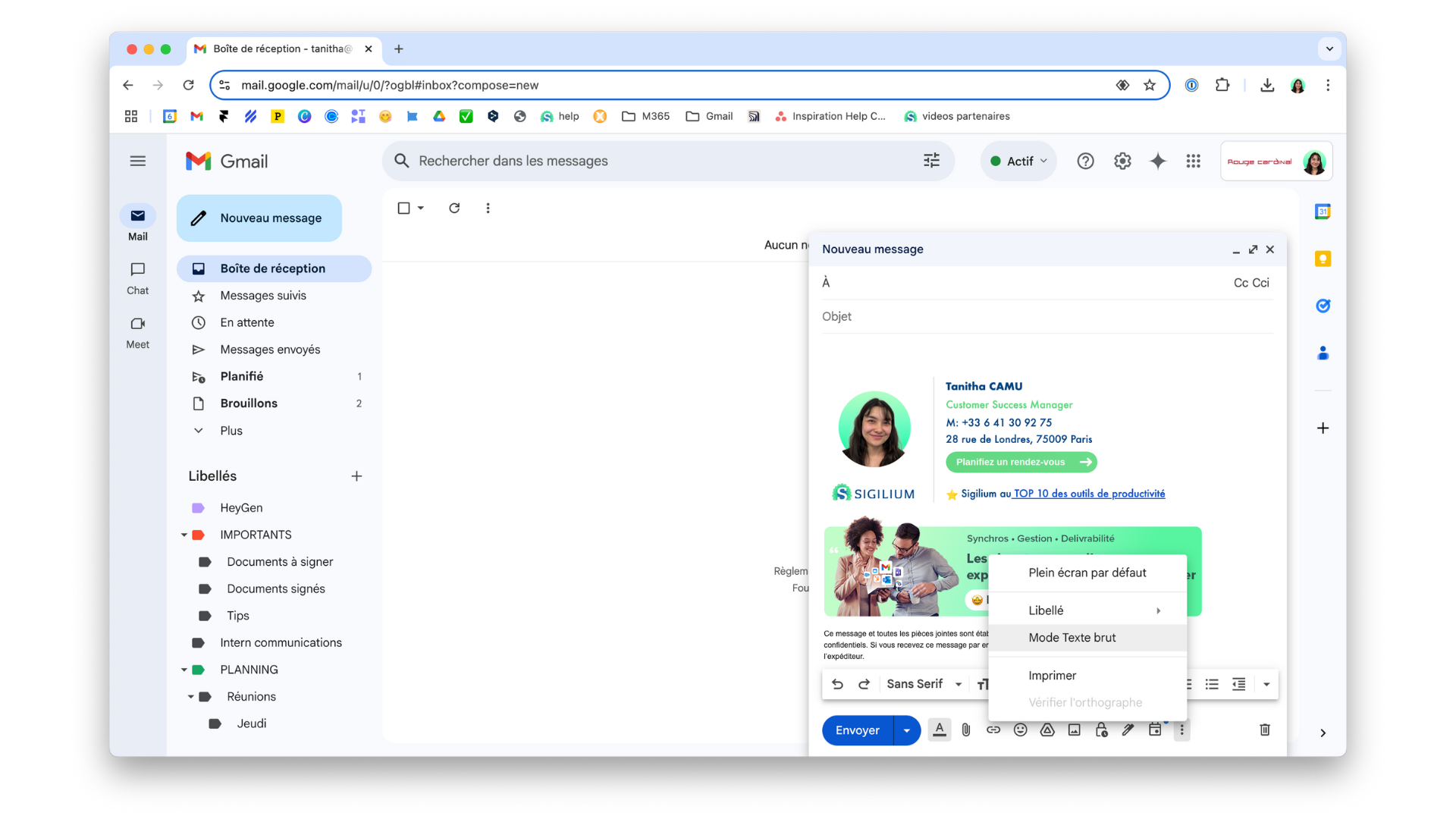The height and width of the screenshot is (819, 1456).
Task: Discard draft with the trash icon
Action: pyautogui.click(x=1264, y=730)
